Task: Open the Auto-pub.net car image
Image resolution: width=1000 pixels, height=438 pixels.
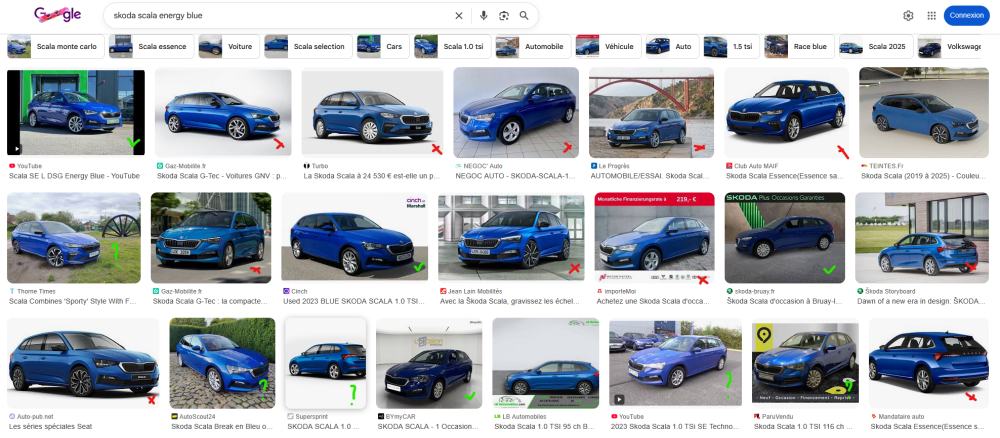Action: pos(83,363)
